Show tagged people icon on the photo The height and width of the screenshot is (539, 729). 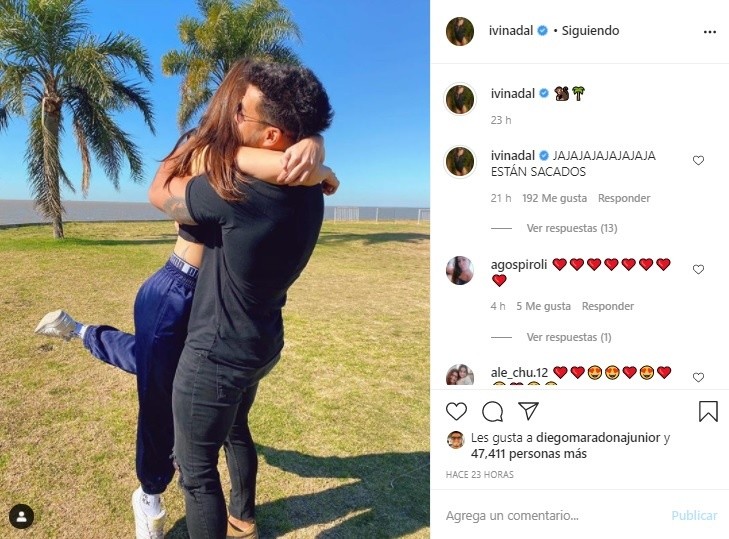click(21, 516)
